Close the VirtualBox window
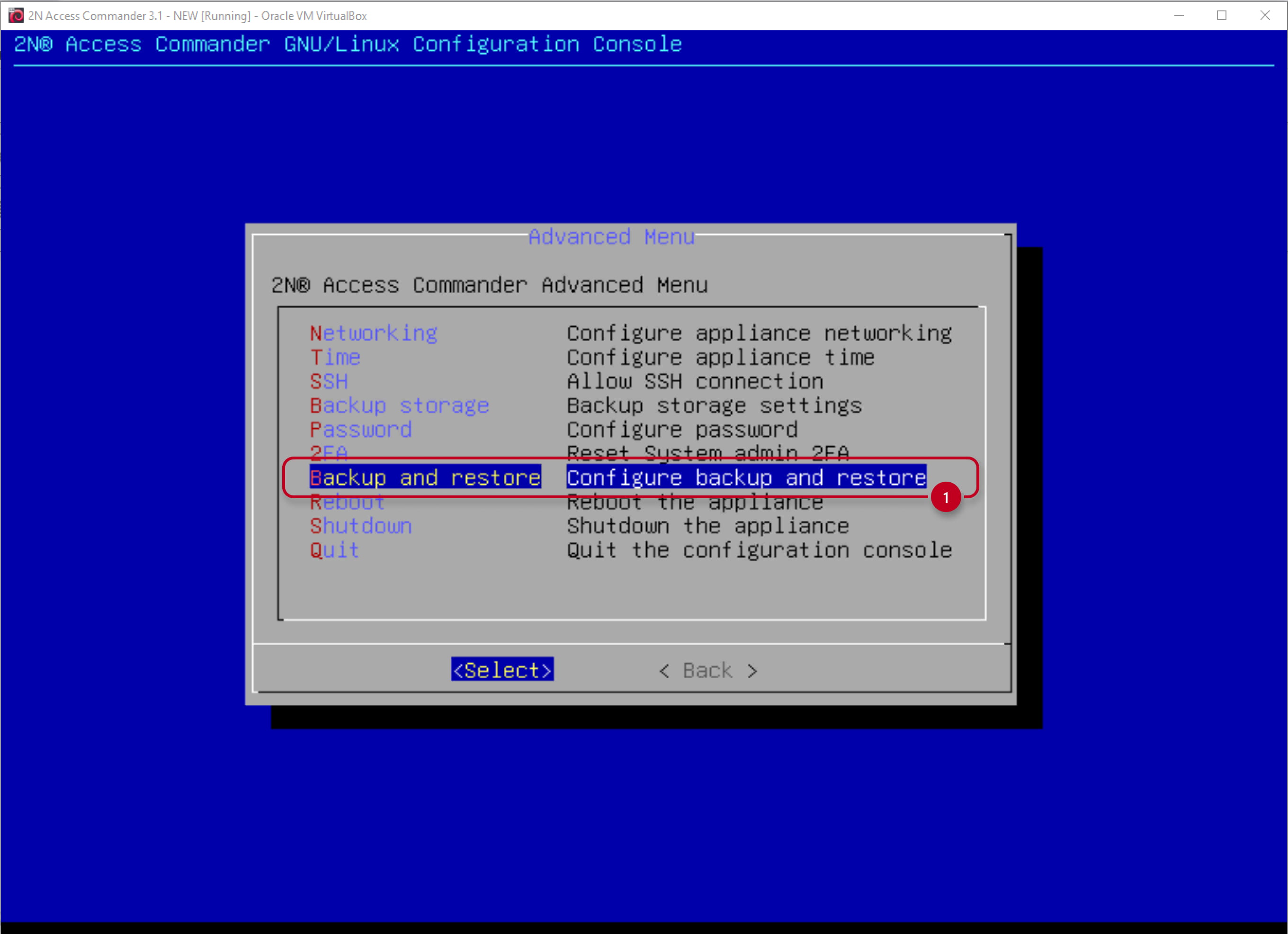1288x934 pixels. (x=1265, y=15)
